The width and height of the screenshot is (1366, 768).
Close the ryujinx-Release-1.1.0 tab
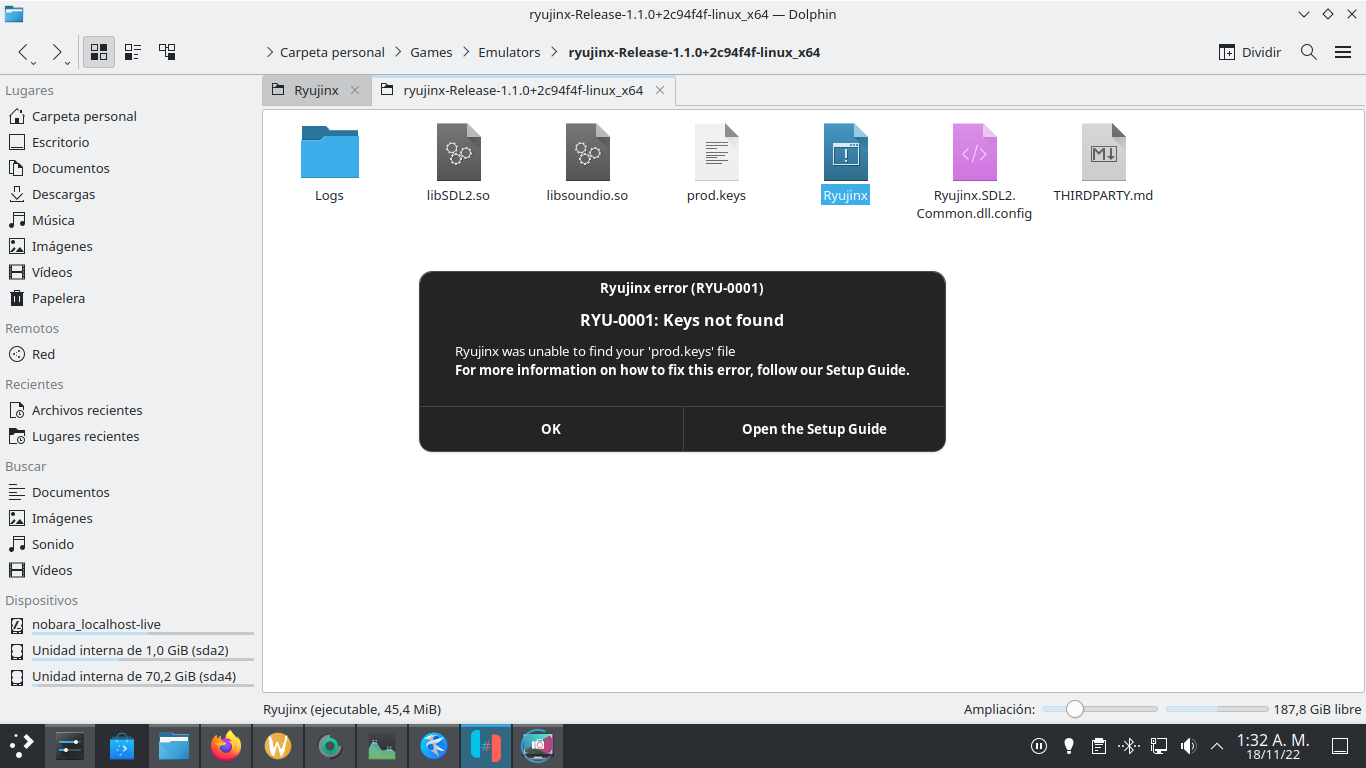[660, 90]
